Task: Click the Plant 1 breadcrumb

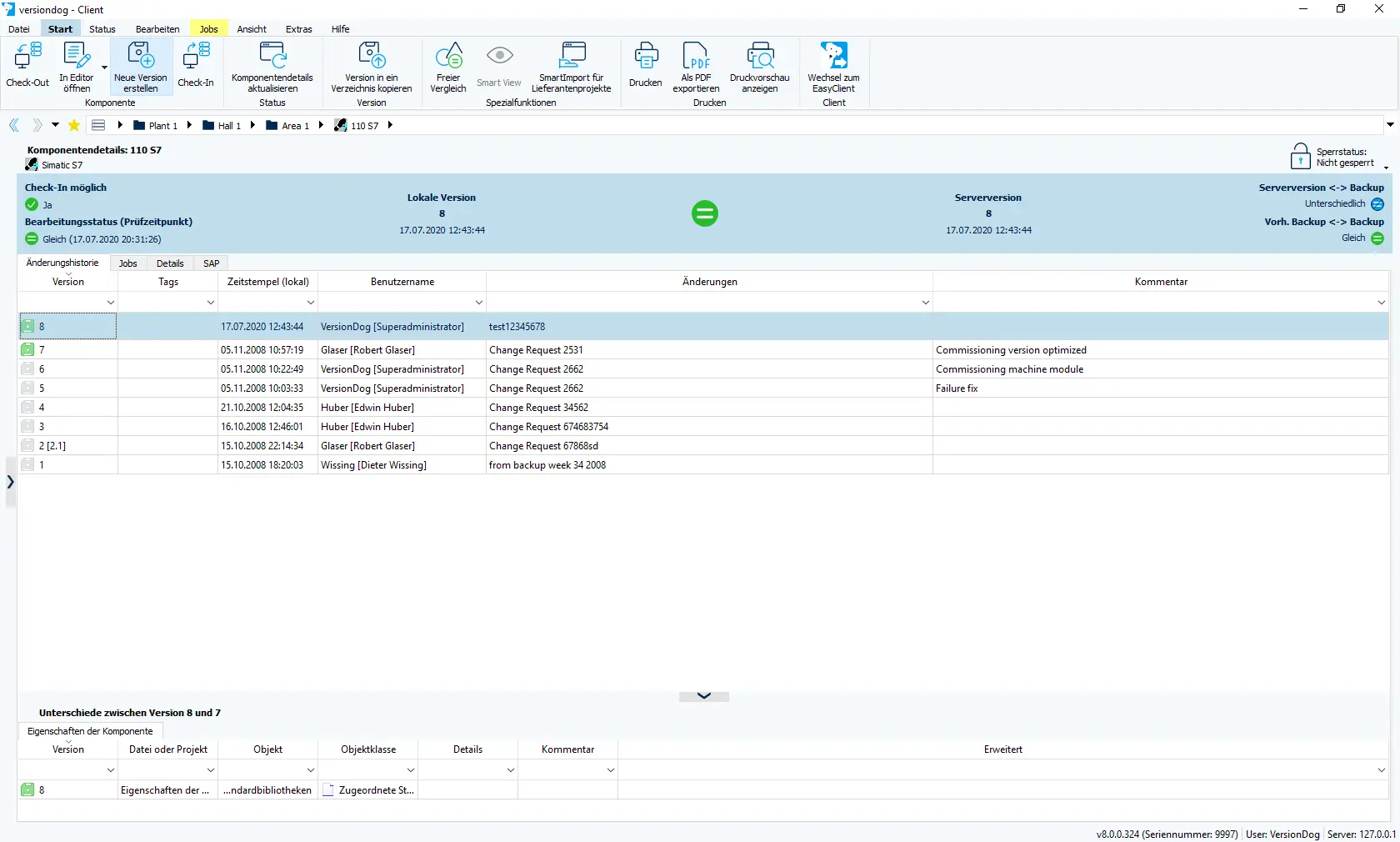Action: point(156,126)
